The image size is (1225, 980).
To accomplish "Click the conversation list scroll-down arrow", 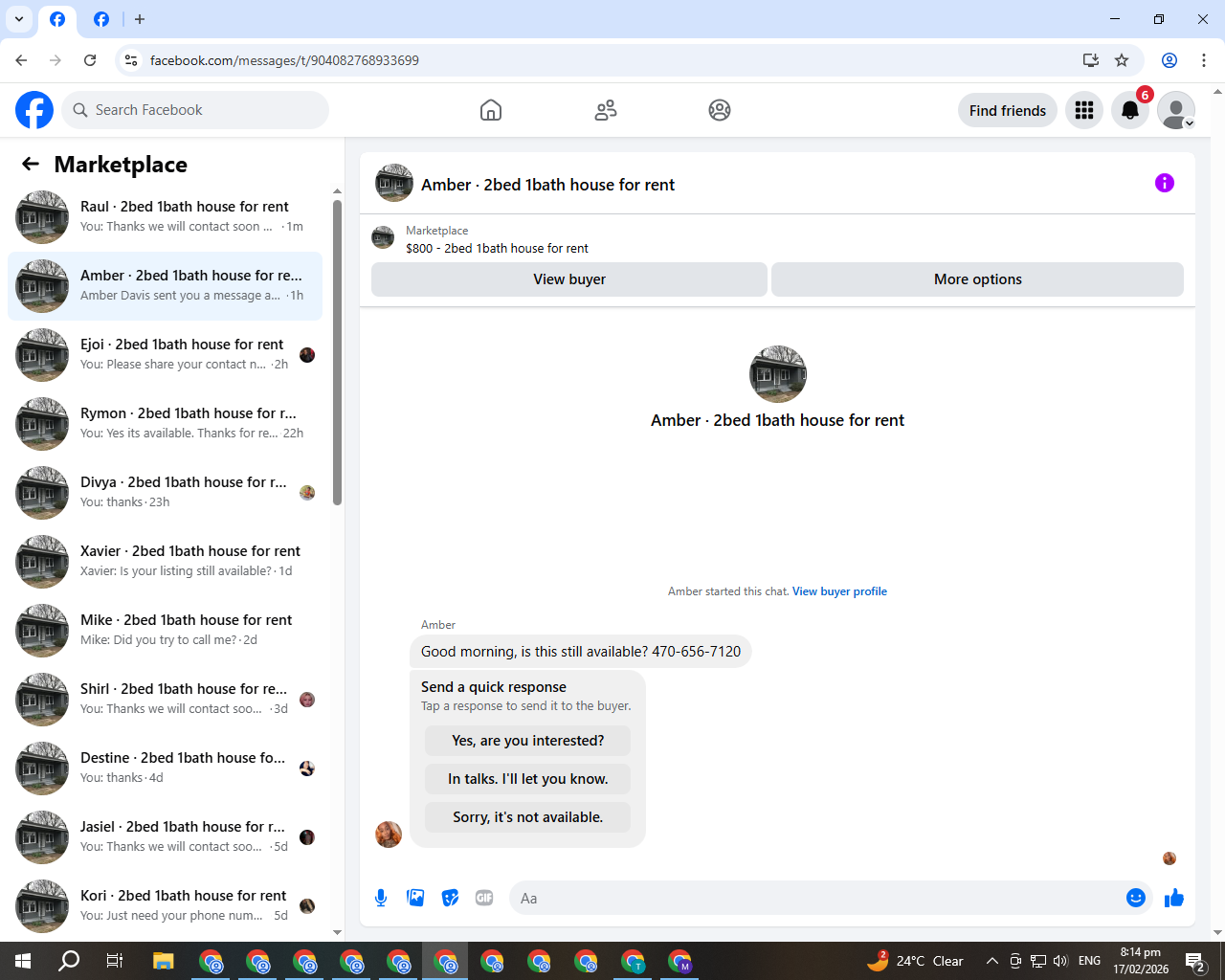I will click(x=337, y=932).
